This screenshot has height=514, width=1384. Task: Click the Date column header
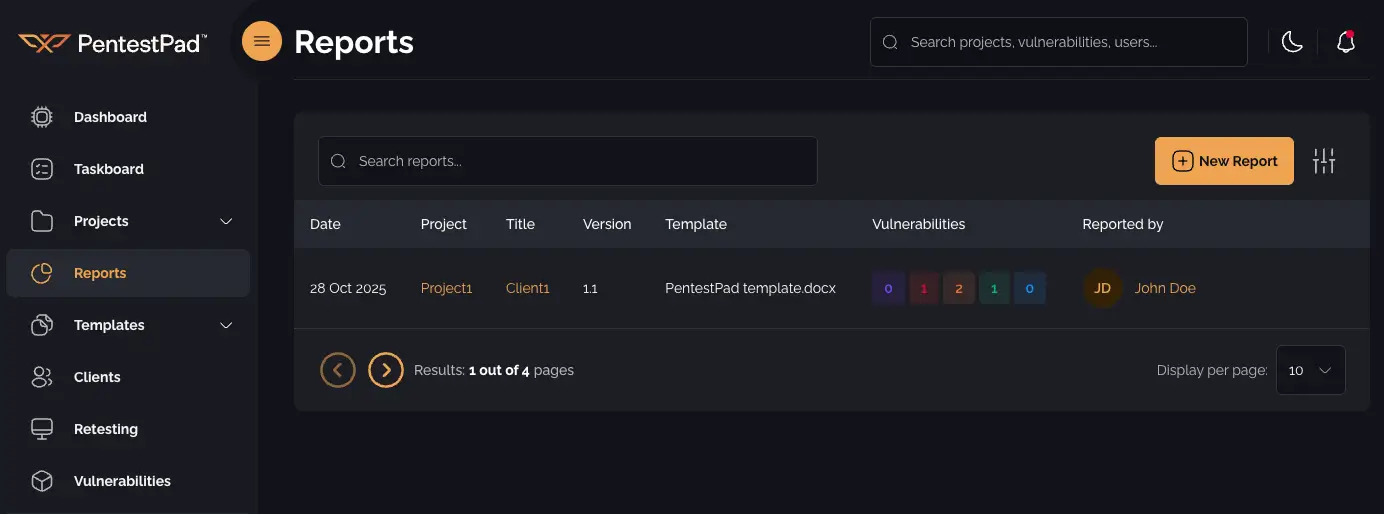tap(325, 224)
